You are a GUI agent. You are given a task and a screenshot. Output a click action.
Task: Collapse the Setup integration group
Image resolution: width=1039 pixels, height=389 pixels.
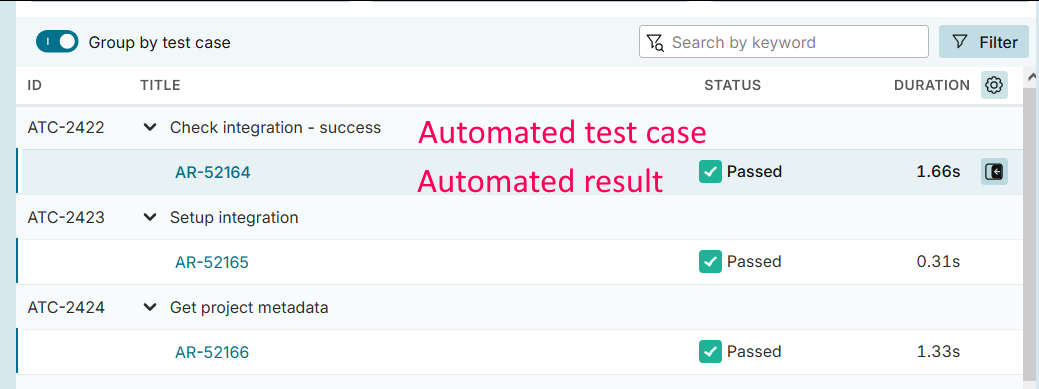[x=150, y=217]
